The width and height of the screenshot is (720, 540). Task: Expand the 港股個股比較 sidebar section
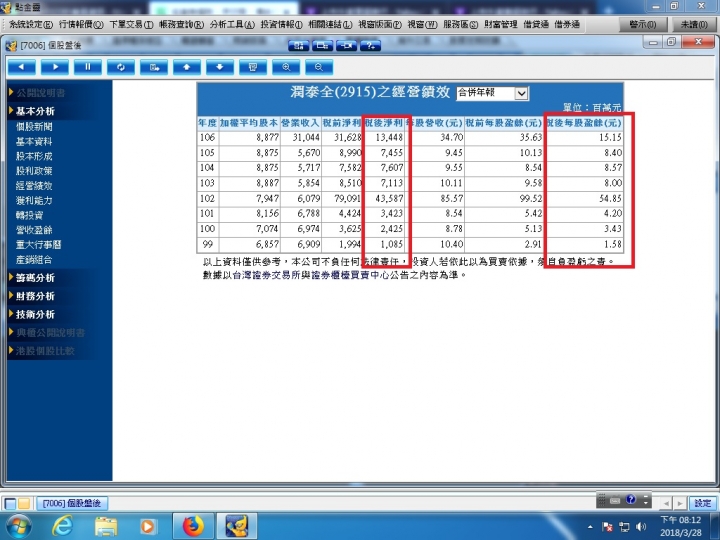coord(45,351)
